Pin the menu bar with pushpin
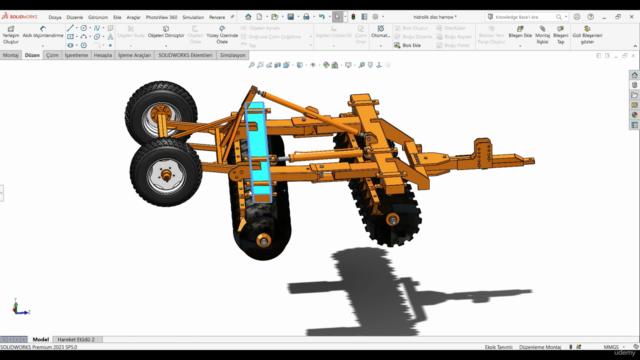Image resolution: width=640 pixels, height=360 pixels. click(232, 17)
